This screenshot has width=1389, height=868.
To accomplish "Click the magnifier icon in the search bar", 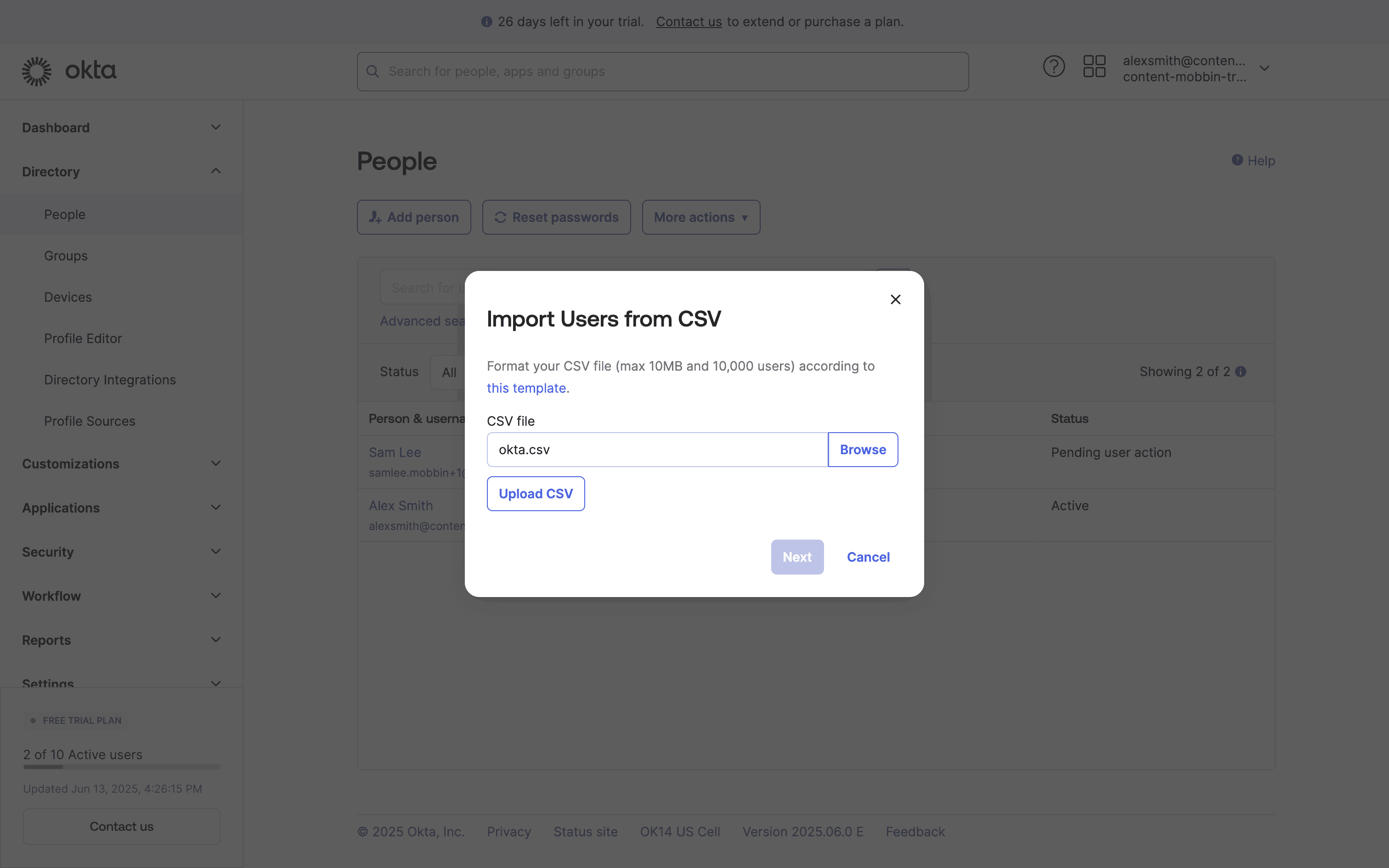I will coord(373,72).
